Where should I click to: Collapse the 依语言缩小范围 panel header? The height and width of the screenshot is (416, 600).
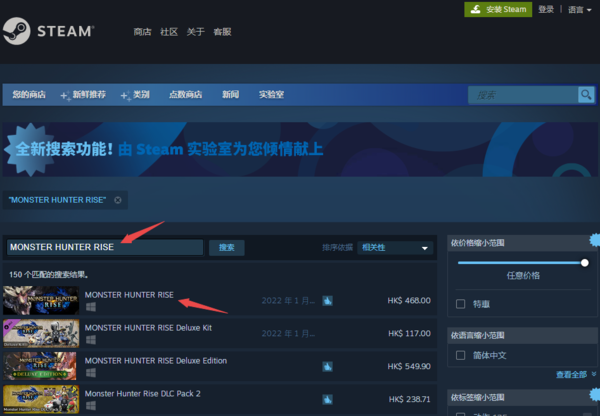point(522,335)
